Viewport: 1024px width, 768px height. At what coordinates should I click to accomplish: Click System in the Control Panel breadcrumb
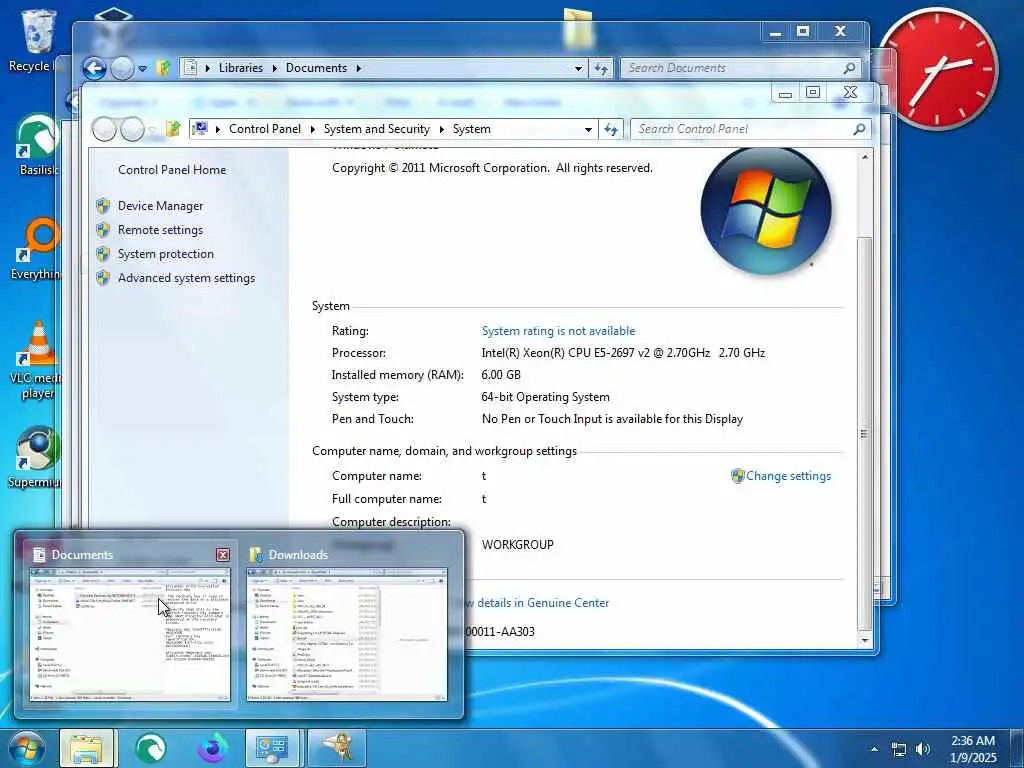click(472, 129)
